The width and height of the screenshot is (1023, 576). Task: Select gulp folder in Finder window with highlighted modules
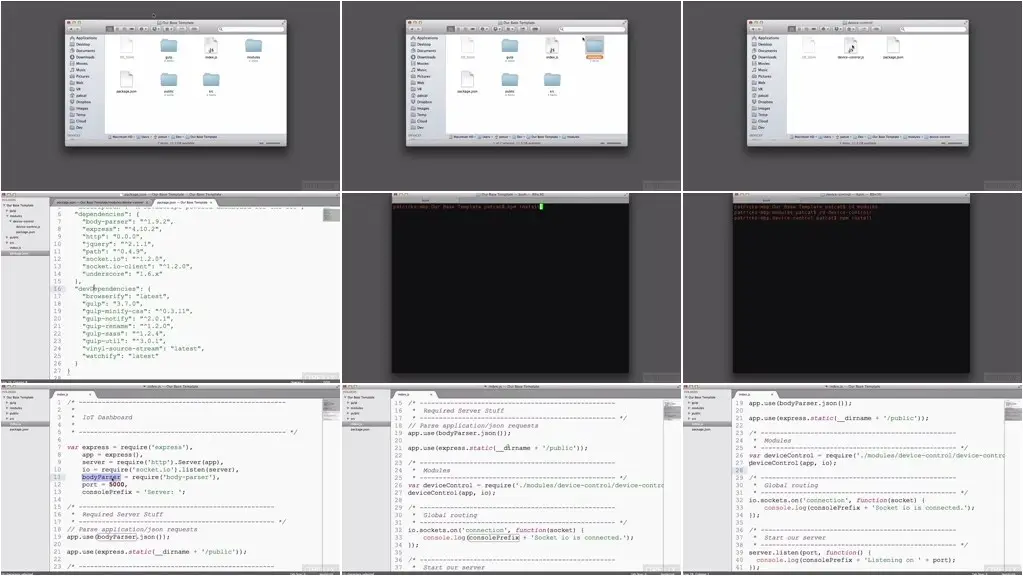[510, 48]
